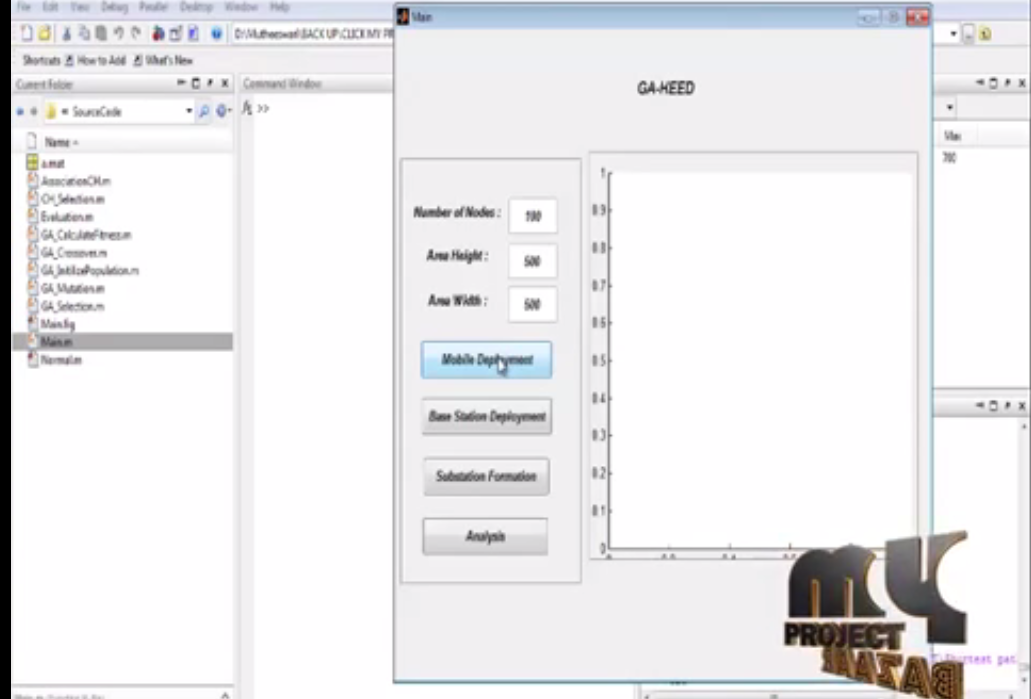Select GA_Mutation.m in the file list
The height and width of the screenshot is (699, 1031).
[73, 288]
